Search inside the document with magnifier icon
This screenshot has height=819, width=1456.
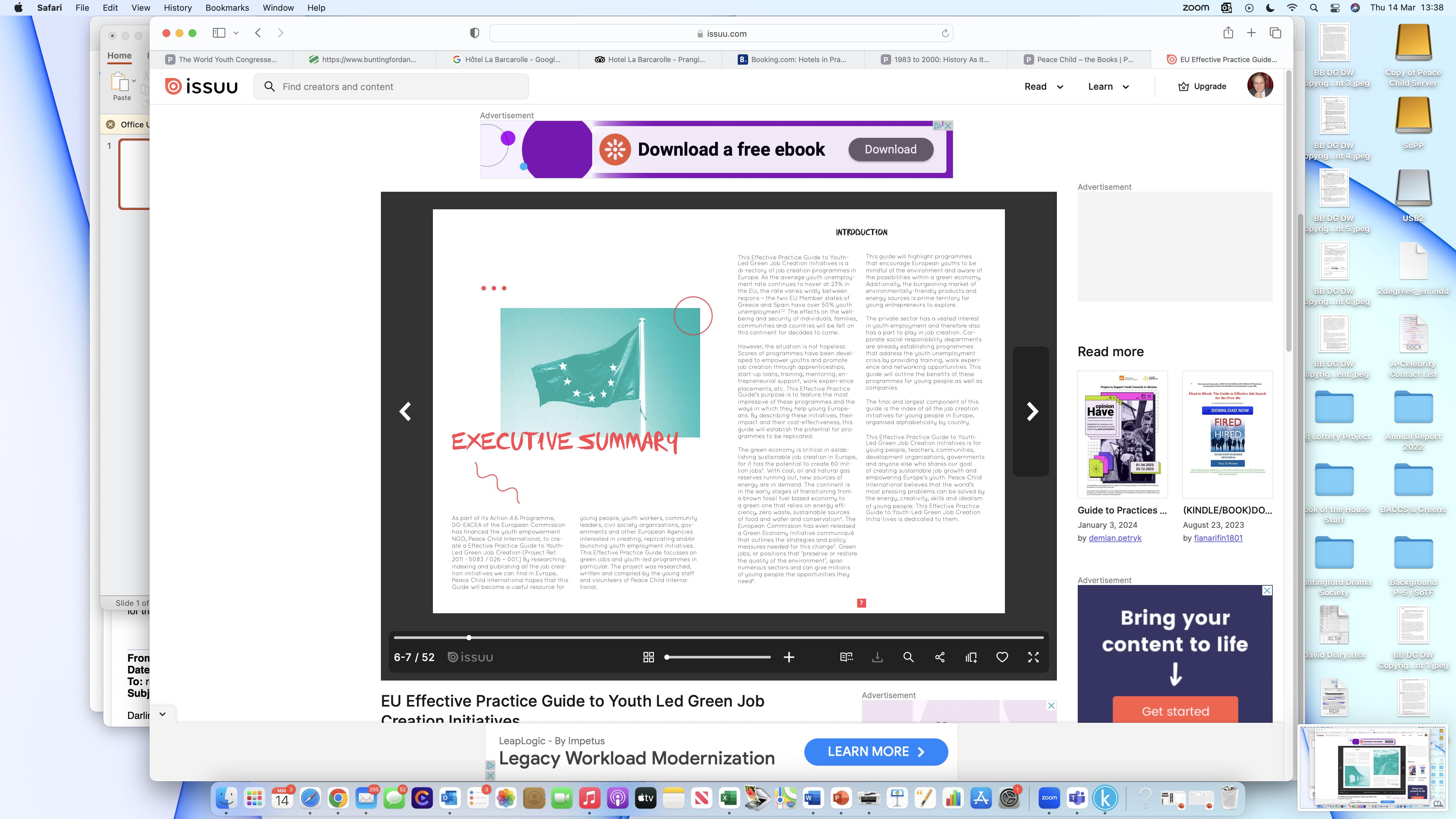(908, 657)
